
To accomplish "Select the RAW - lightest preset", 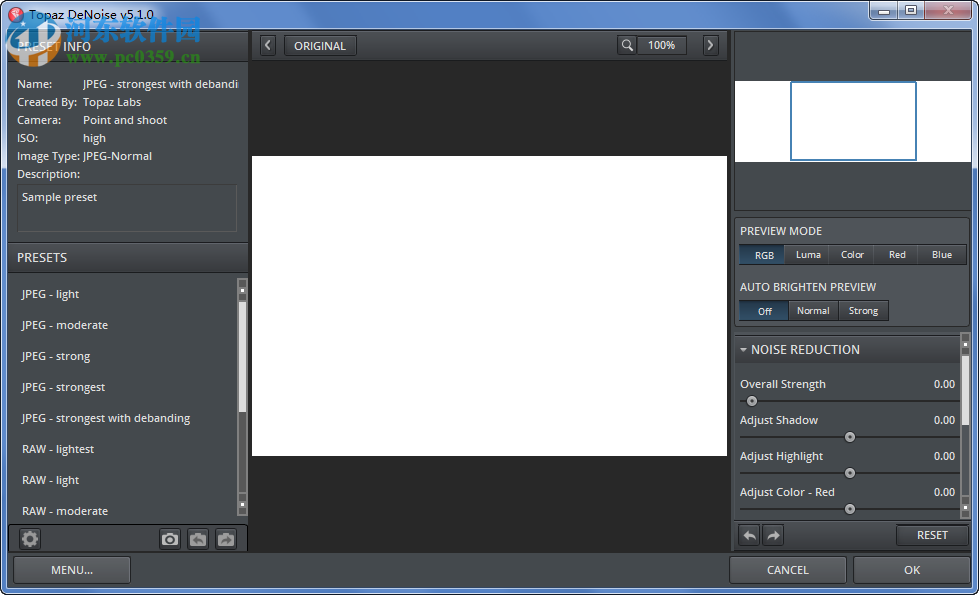I will pyautogui.click(x=57, y=450).
